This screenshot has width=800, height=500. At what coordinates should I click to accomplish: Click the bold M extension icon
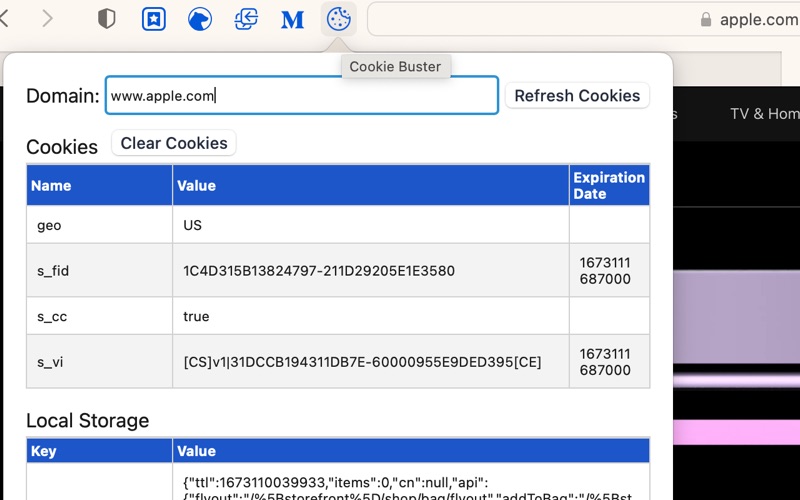tap(292, 19)
